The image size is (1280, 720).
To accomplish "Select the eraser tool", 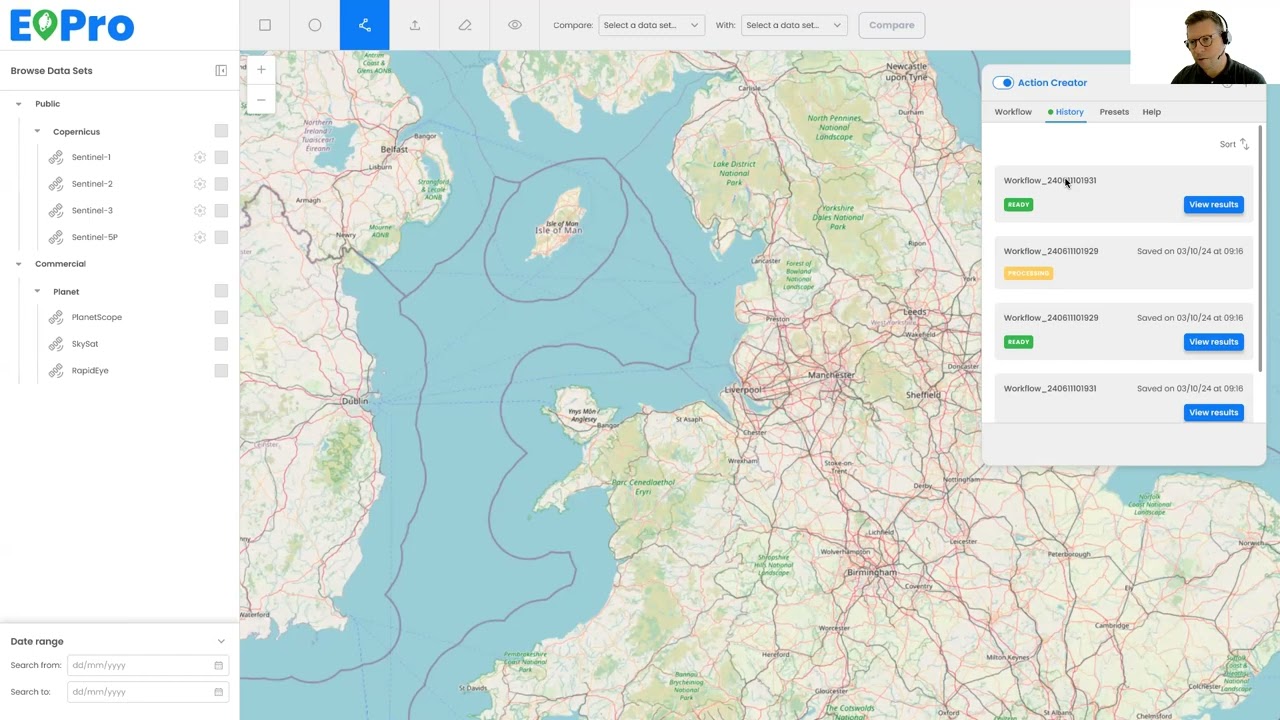I will pos(465,25).
